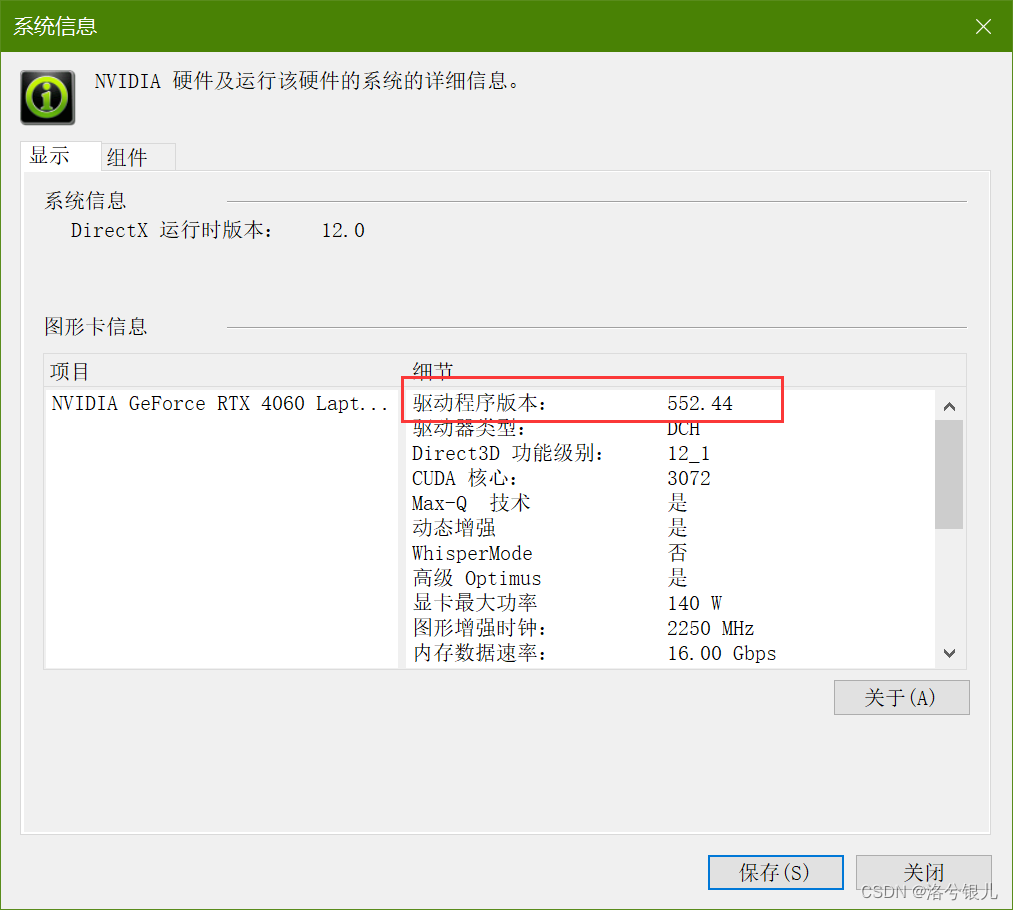Click the driver version value 552.44
Image resolution: width=1013 pixels, height=910 pixels.
700,404
